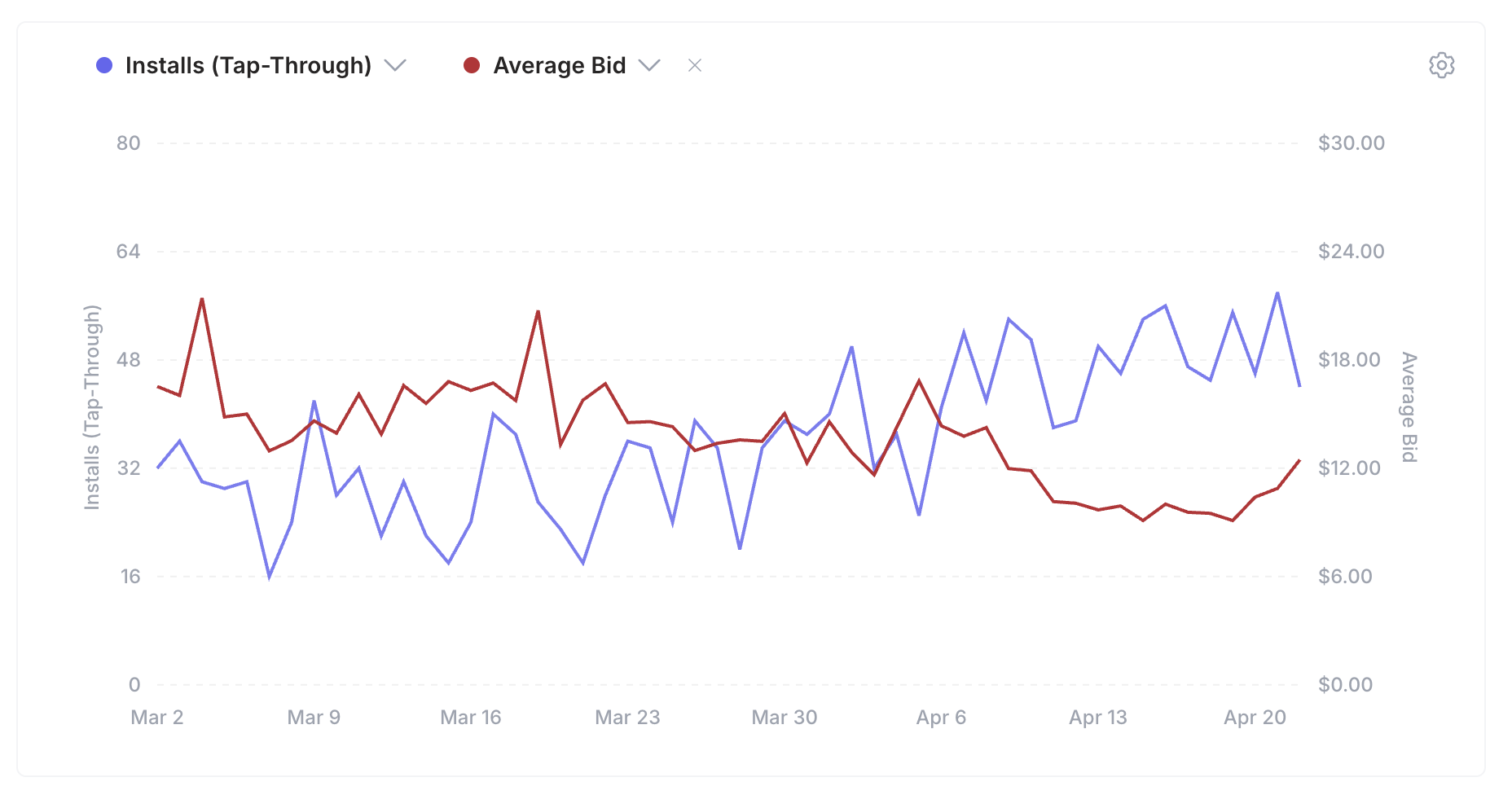Click the Apr 6 date label
The width and height of the screenshot is (1512, 795).
point(942,718)
